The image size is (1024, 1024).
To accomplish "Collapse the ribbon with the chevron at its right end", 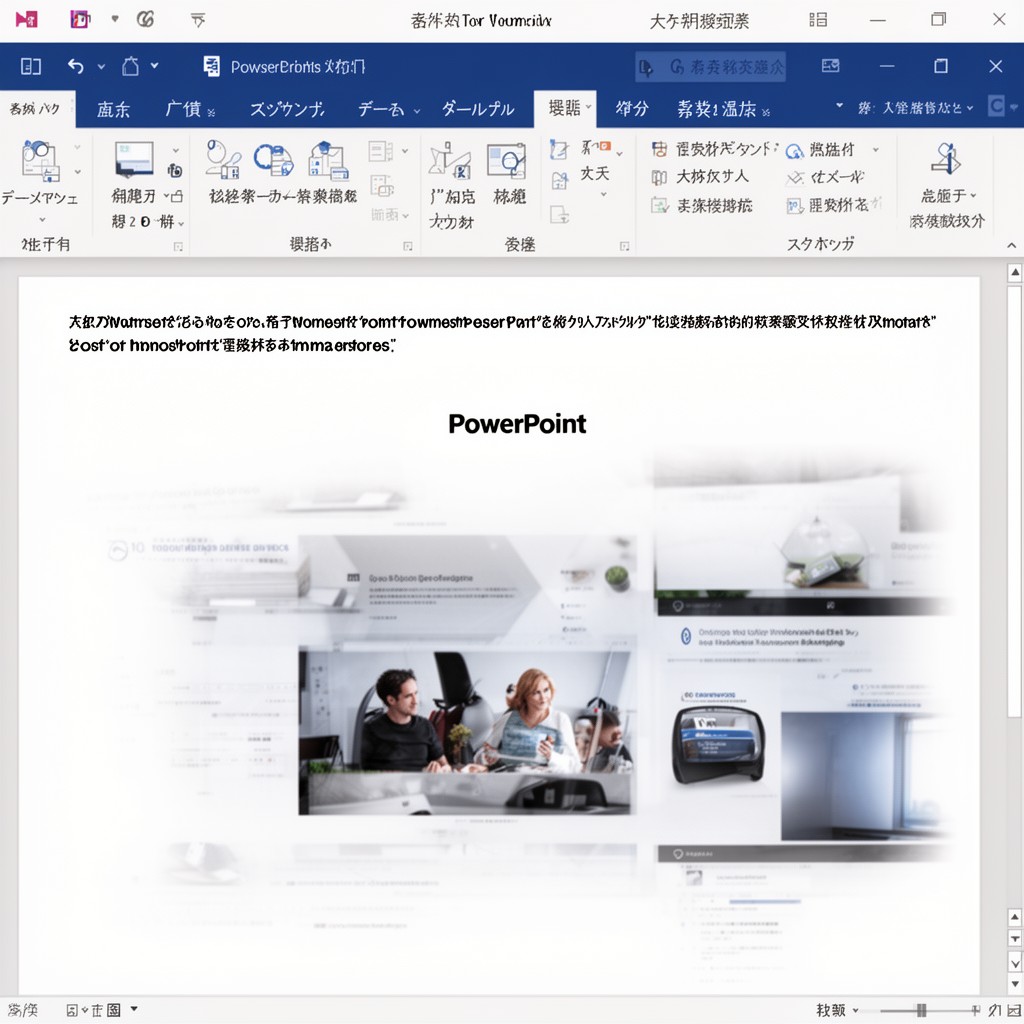I will tap(1012, 246).
